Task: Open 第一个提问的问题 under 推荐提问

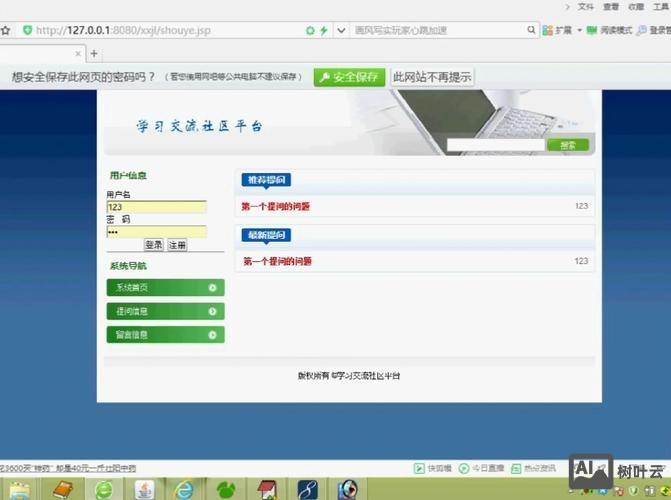Action: pos(276,207)
